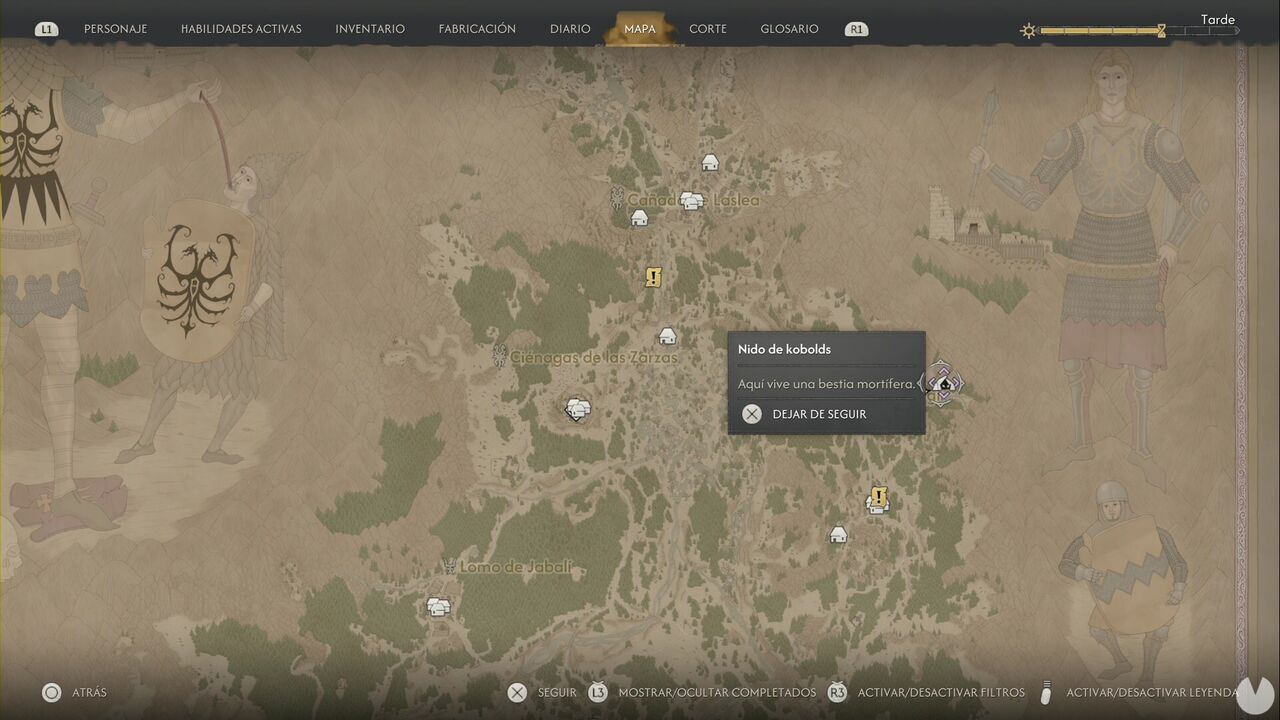Click the region emblem beside Cañada
This screenshot has height=720, width=1280.
[x=617, y=198]
